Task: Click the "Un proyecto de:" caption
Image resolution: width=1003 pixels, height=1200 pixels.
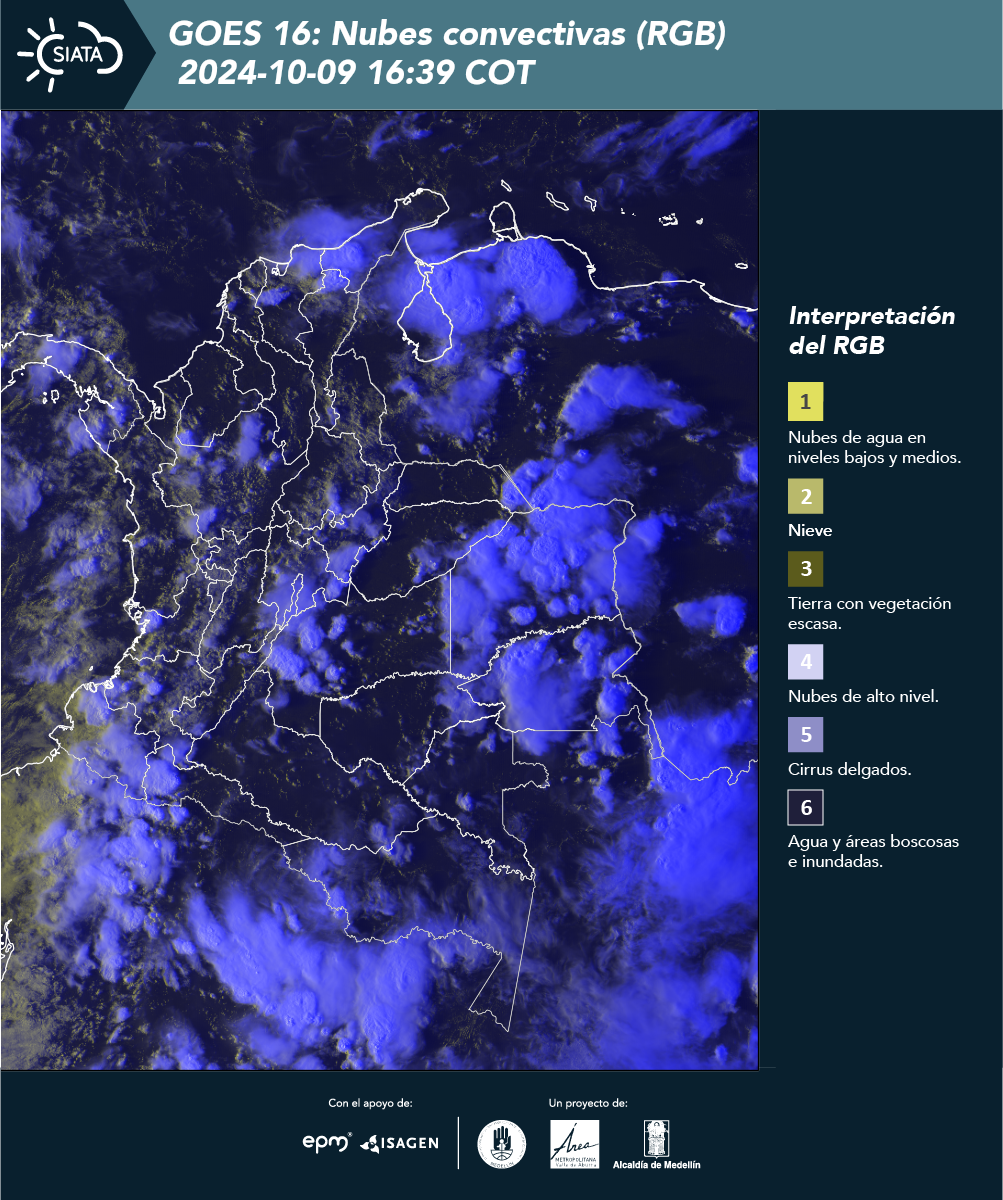Action: [588, 1103]
